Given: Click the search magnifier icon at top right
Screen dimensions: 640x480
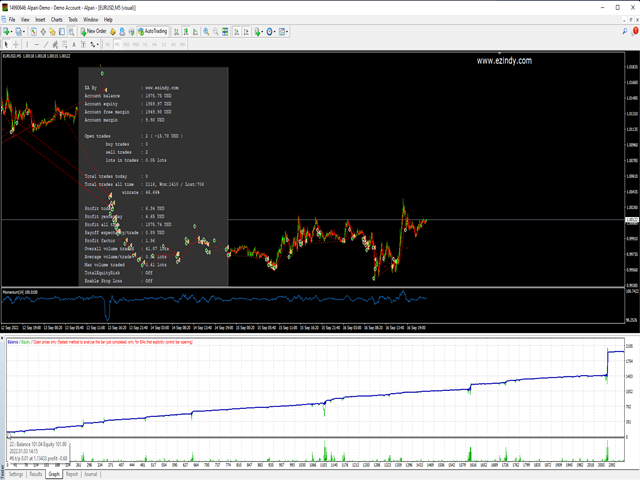Looking at the screenshot, I should click(624, 31).
